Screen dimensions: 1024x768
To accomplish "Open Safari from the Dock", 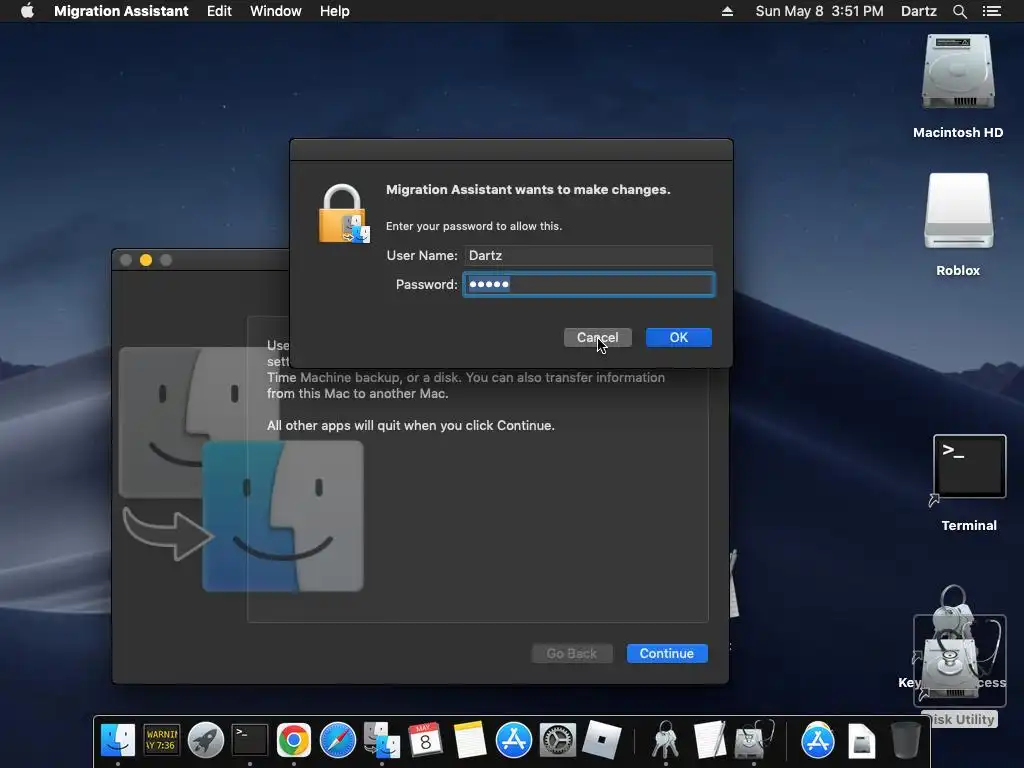I will [338, 740].
